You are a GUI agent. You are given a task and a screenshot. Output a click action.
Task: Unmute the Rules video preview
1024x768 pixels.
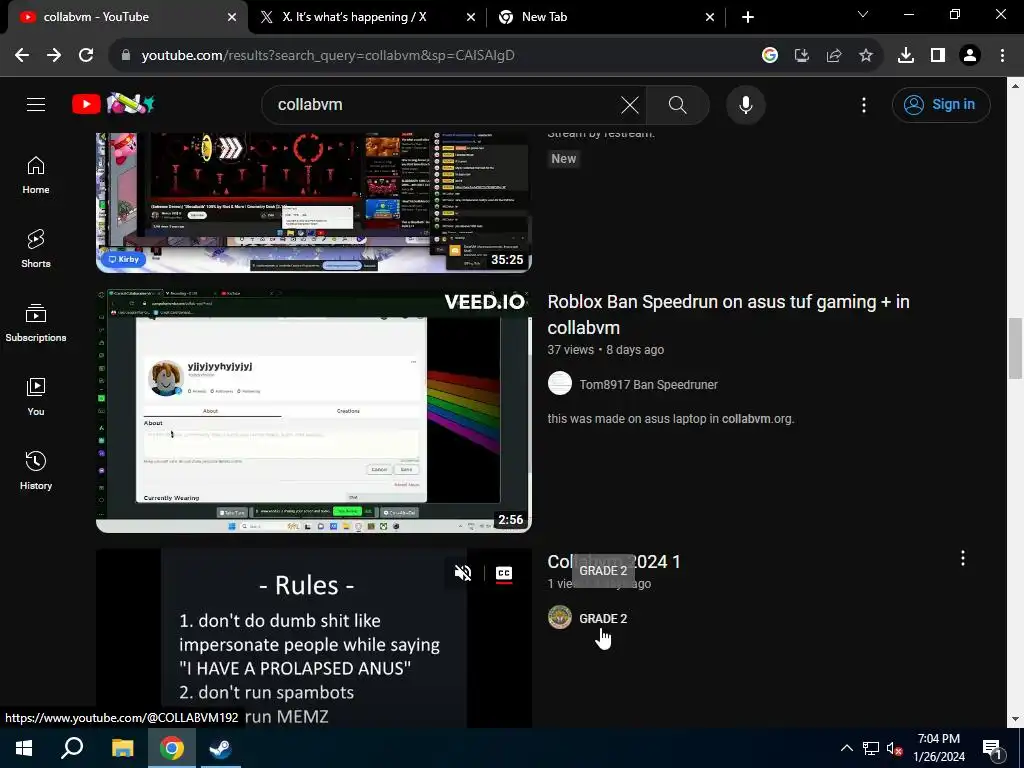[x=462, y=573]
